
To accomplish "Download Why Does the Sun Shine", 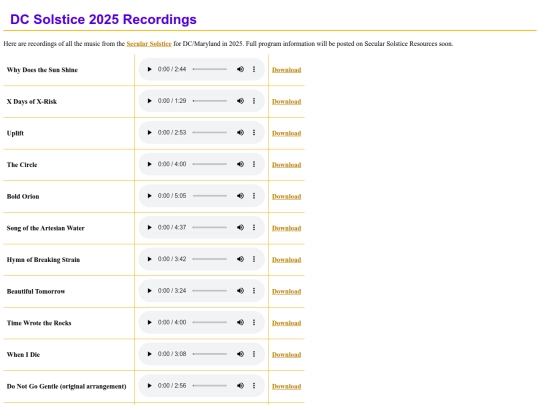I will [287, 70].
